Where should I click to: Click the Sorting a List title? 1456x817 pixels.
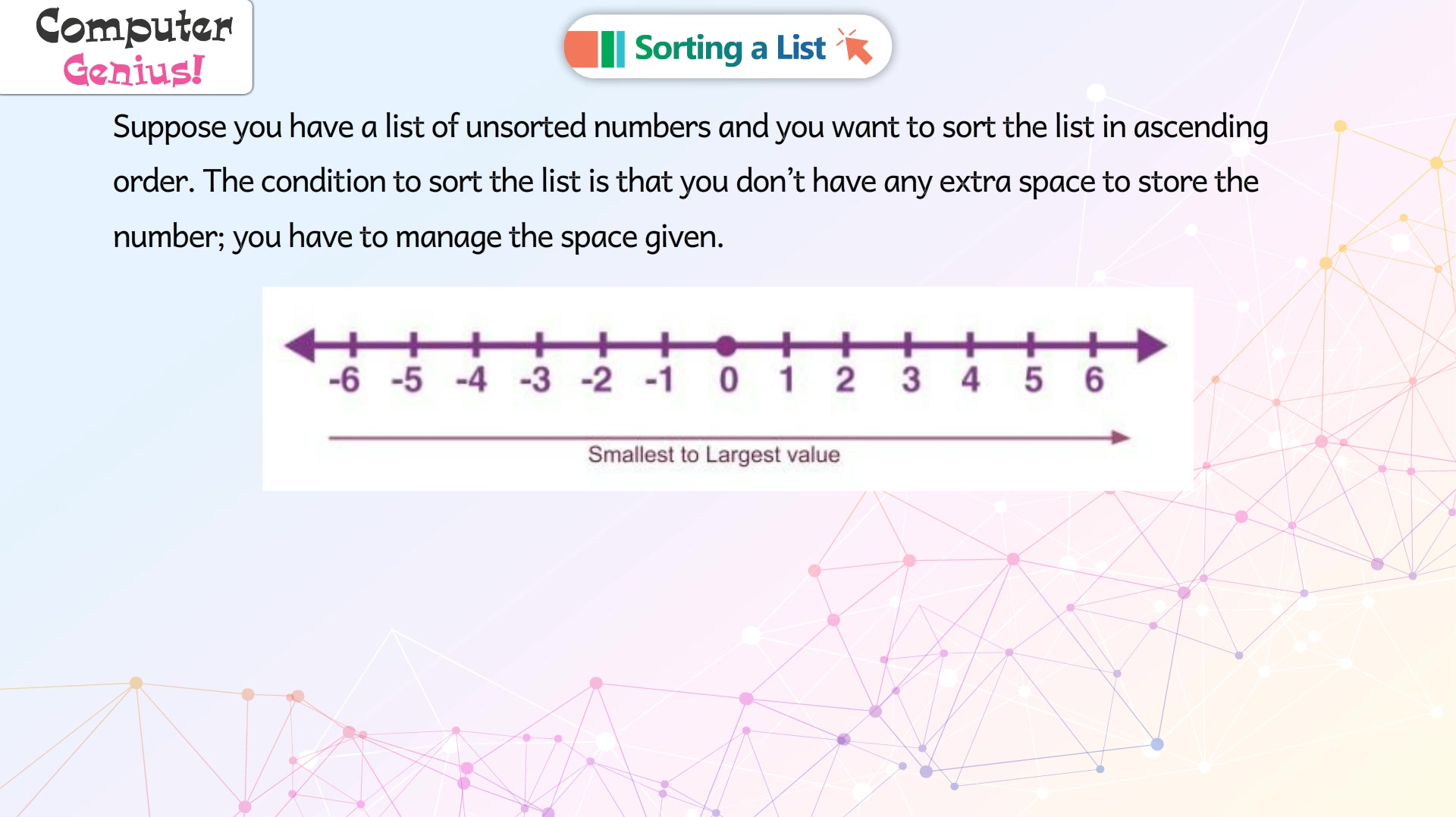tap(730, 49)
